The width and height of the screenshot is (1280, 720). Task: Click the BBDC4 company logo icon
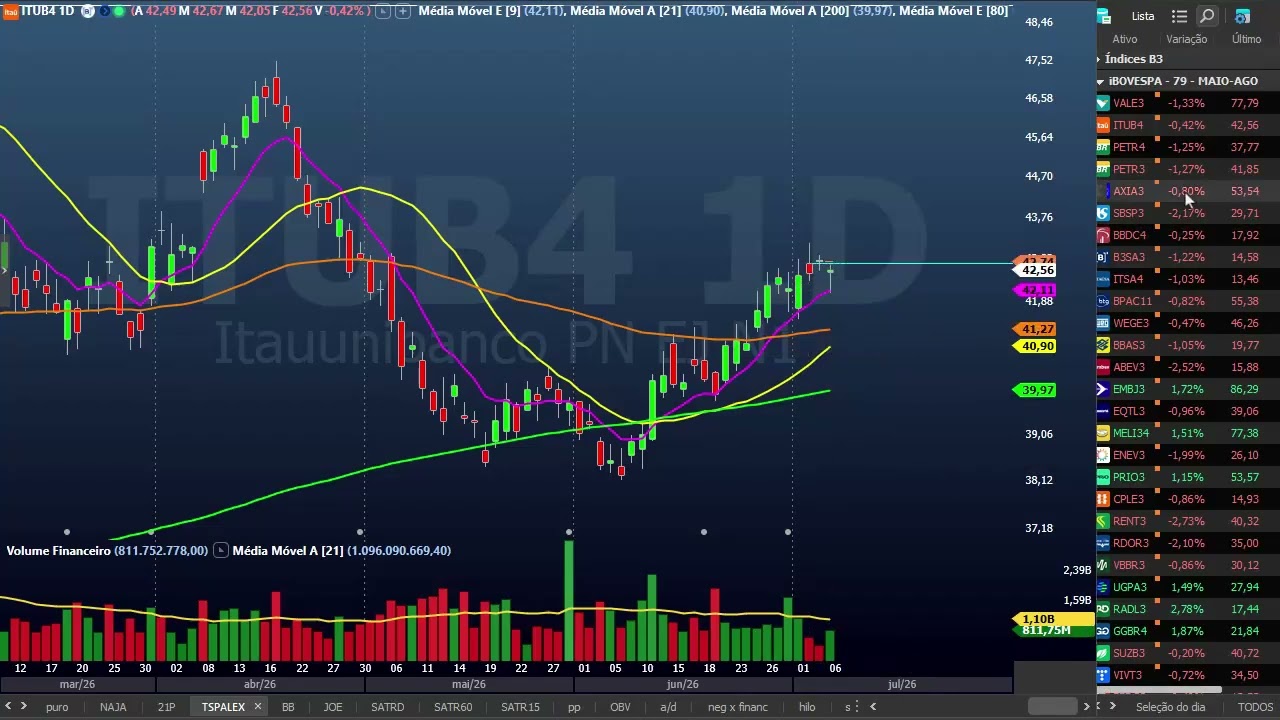(x=1103, y=235)
